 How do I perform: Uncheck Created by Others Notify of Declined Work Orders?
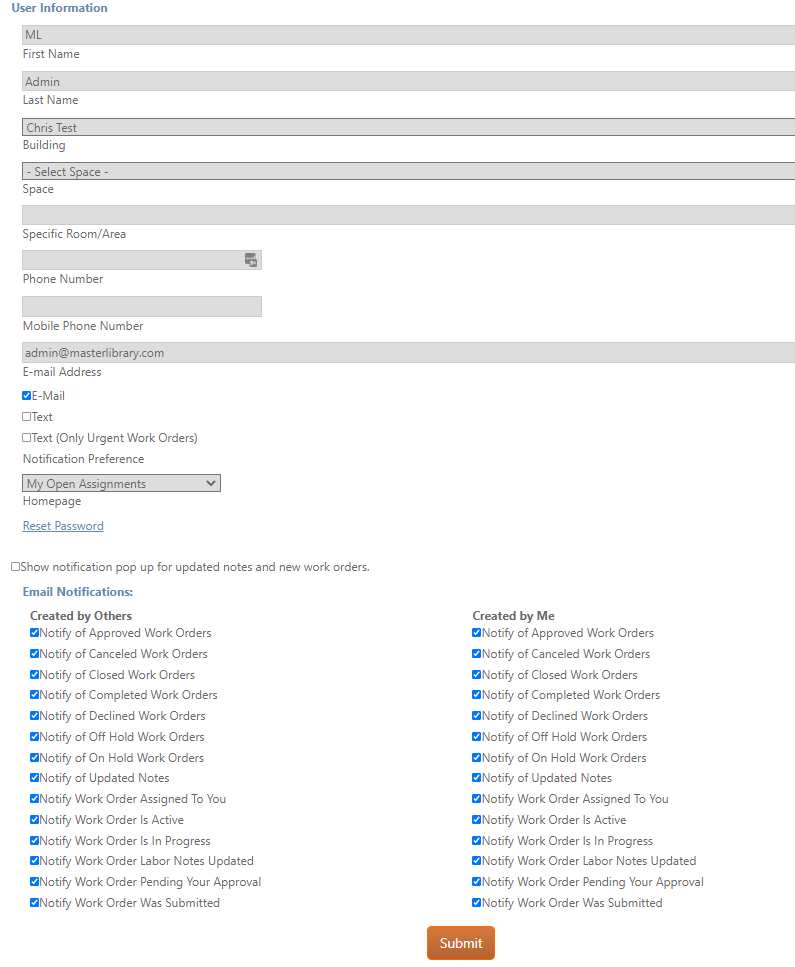tap(35, 716)
